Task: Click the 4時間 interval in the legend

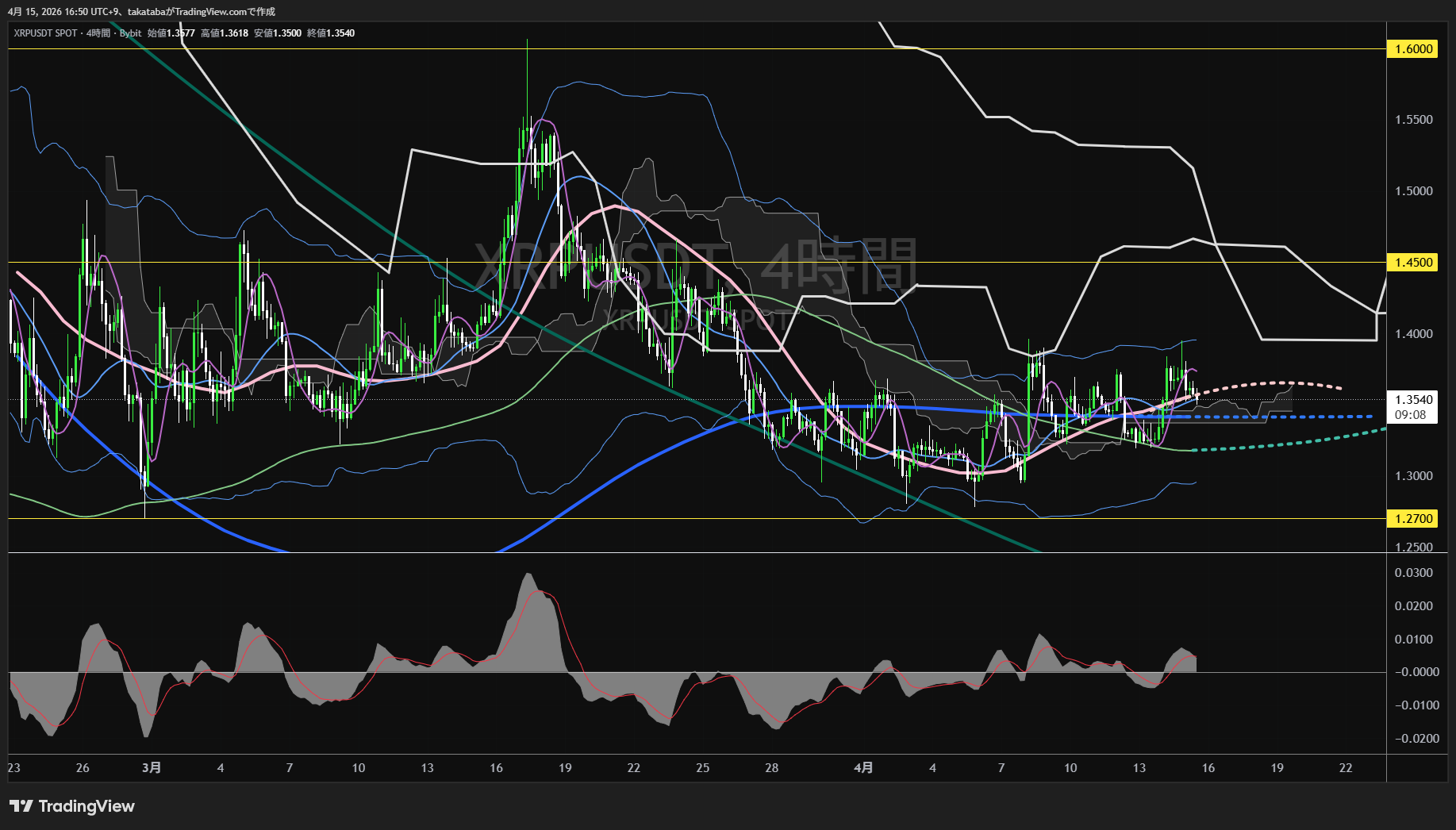Action: [98, 33]
